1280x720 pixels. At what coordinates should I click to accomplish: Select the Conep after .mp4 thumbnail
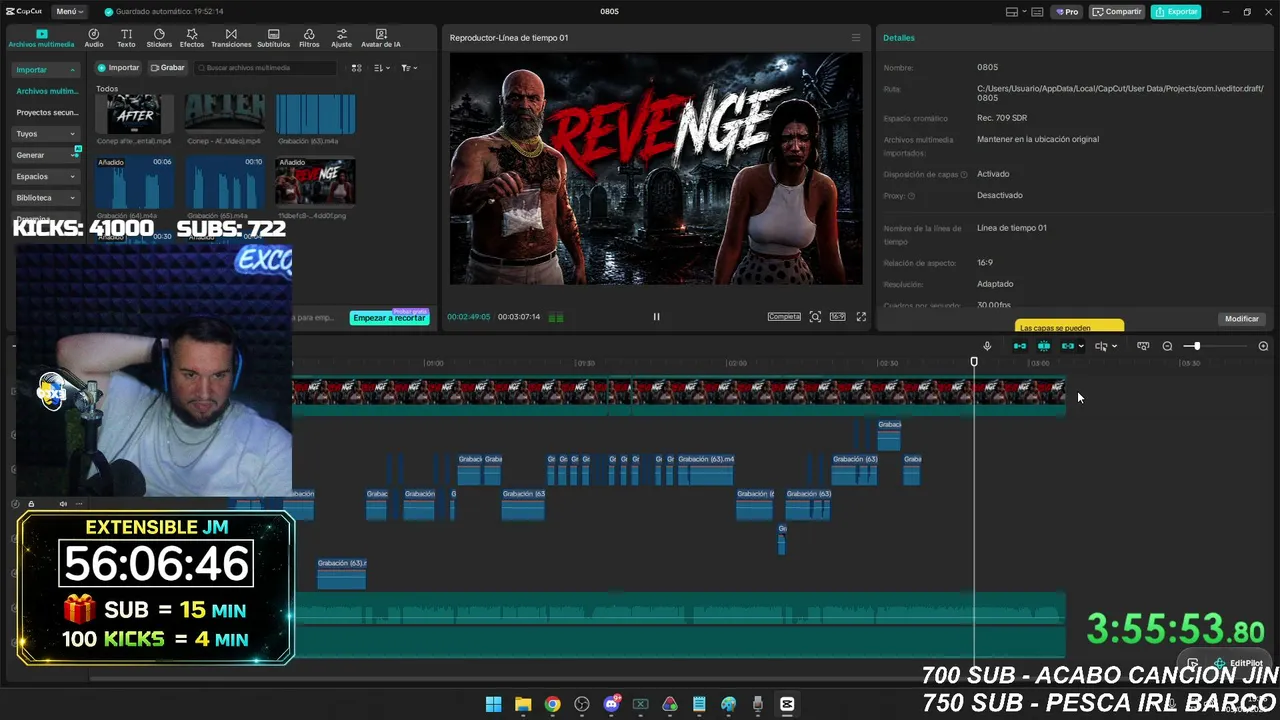click(134, 114)
